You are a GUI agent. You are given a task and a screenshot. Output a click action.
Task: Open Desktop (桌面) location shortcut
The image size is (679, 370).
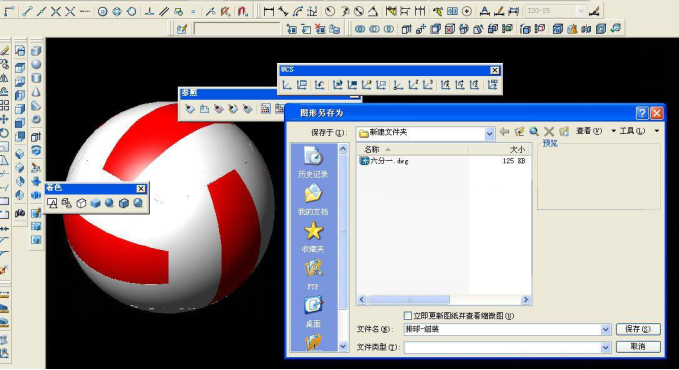tap(313, 312)
